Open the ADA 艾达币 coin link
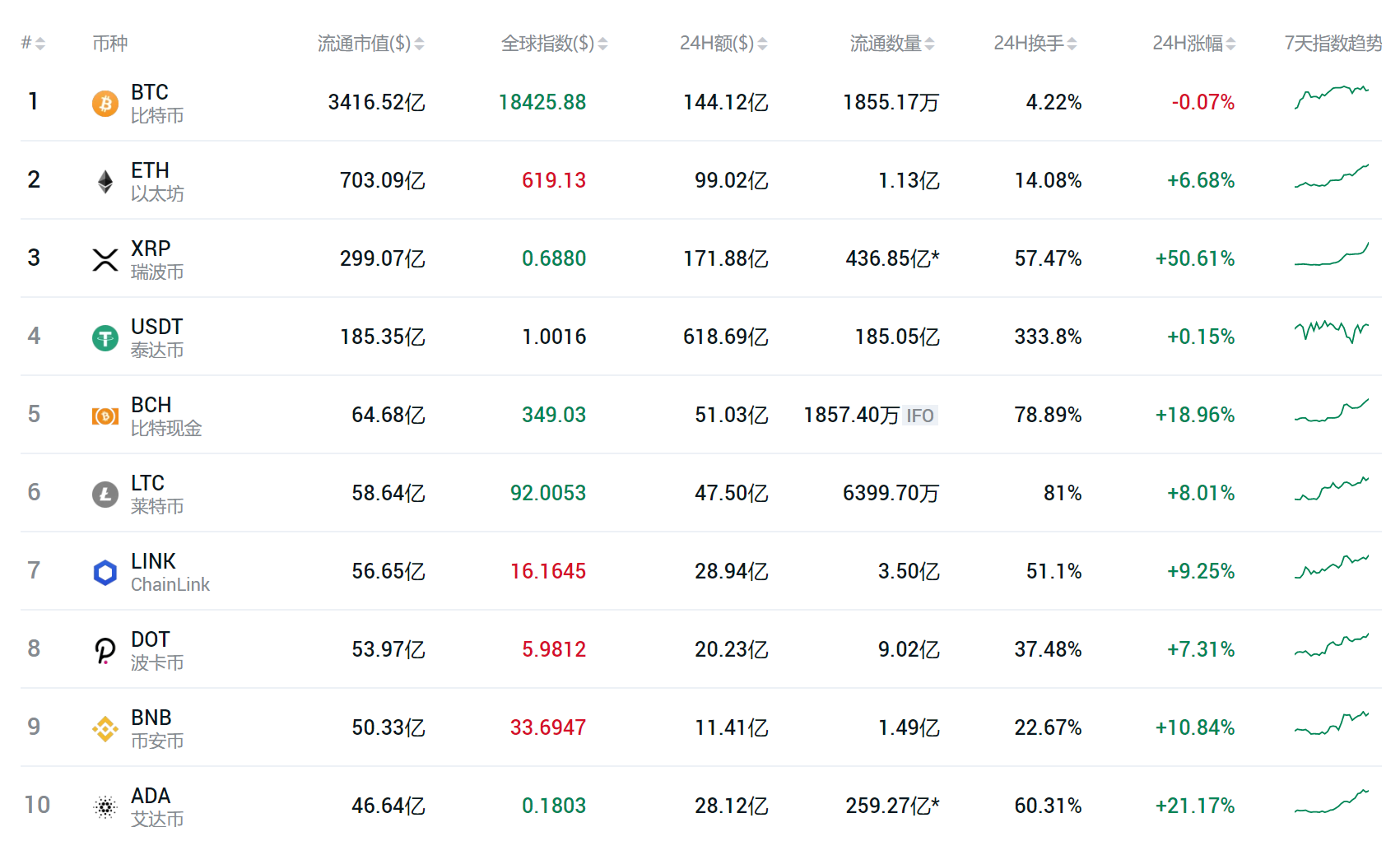Screen dimensions: 1400x841 (x=157, y=807)
